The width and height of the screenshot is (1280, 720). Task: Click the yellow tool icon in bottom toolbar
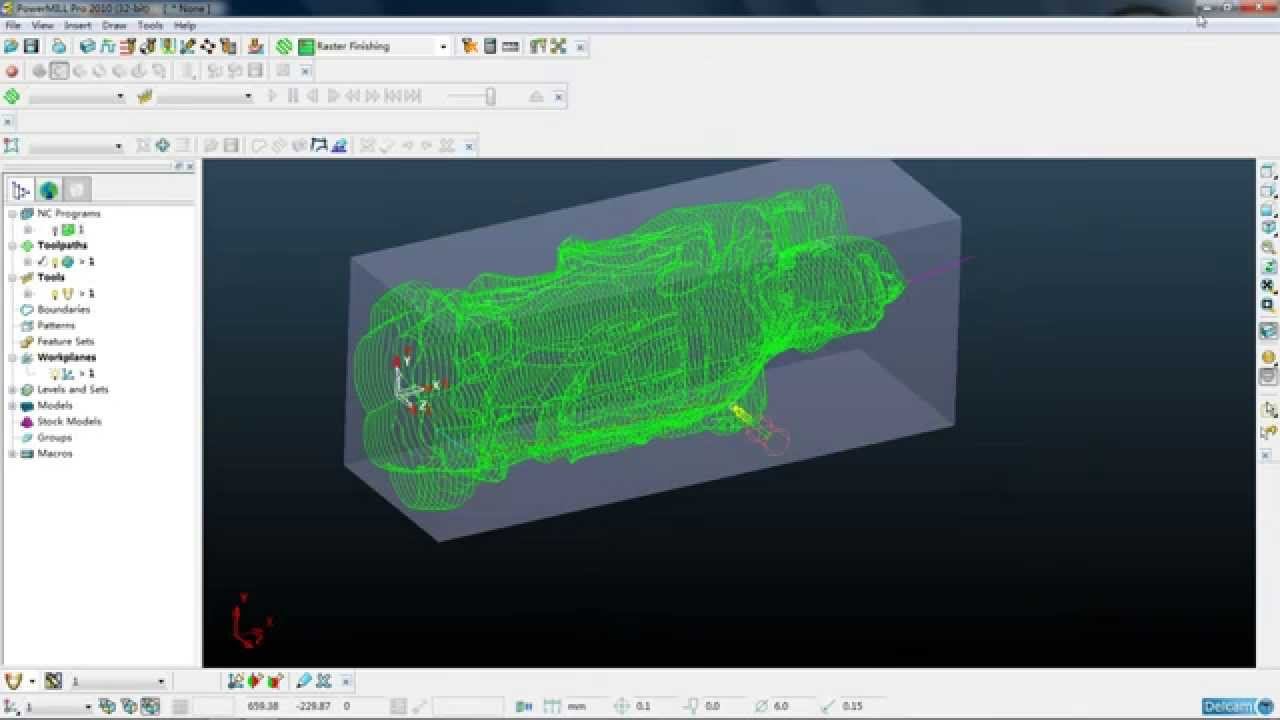(x=13, y=681)
